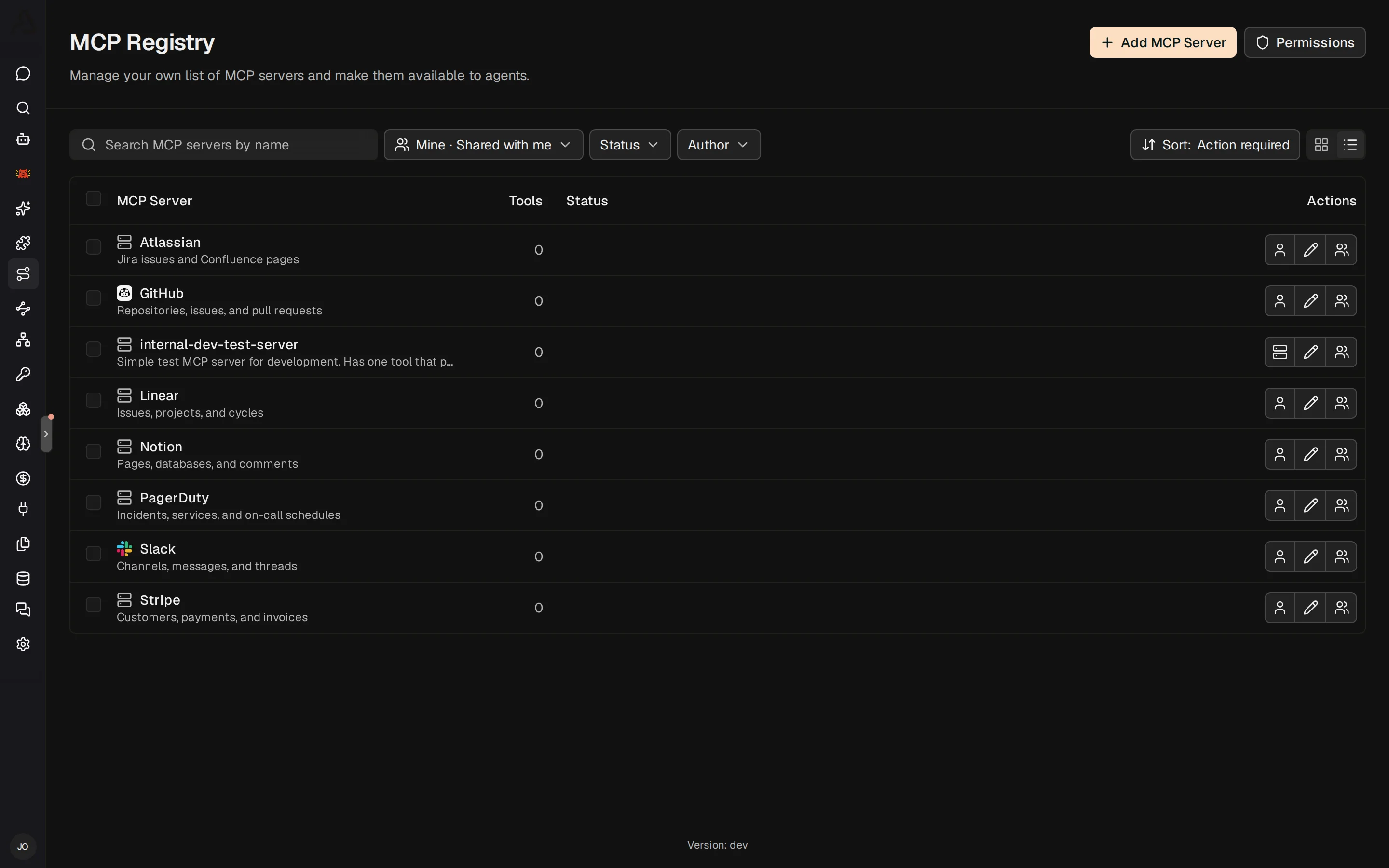The height and width of the screenshot is (868, 1389).
Task: Click the pencil edit icon for Atlassian
Action: (x=1310, y=250)
